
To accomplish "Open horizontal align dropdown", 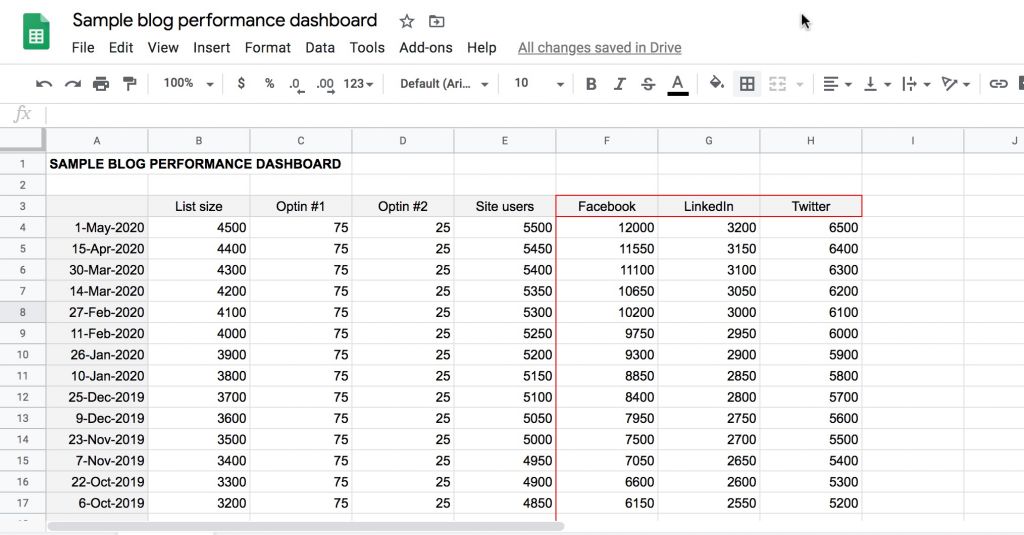I will [837, 84].
